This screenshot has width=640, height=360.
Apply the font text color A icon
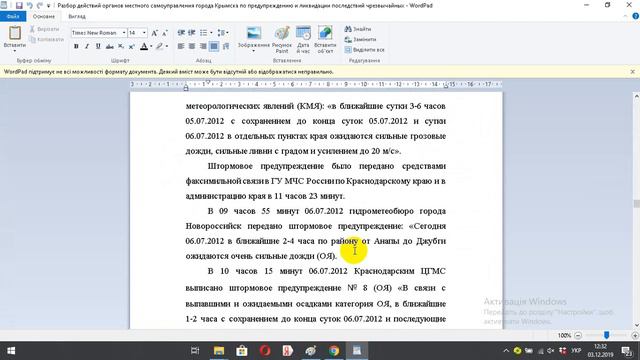point(144,47)
